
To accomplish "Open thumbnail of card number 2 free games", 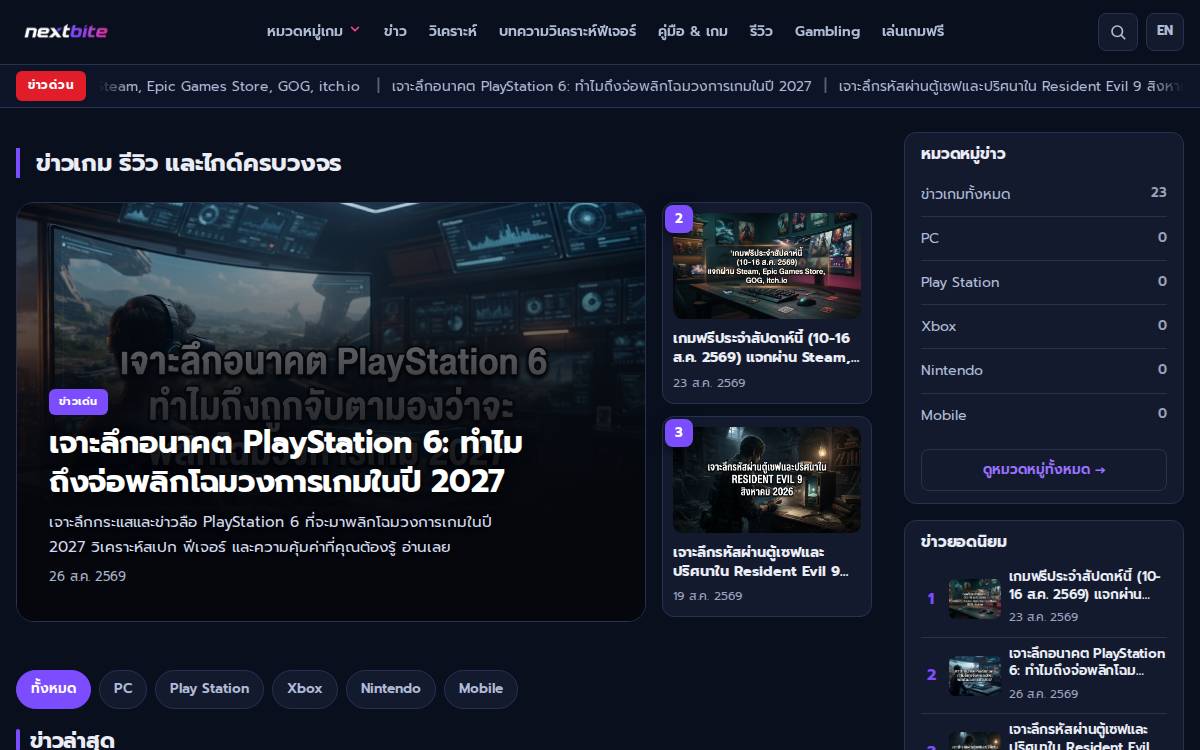I will (x=767, y=265).
